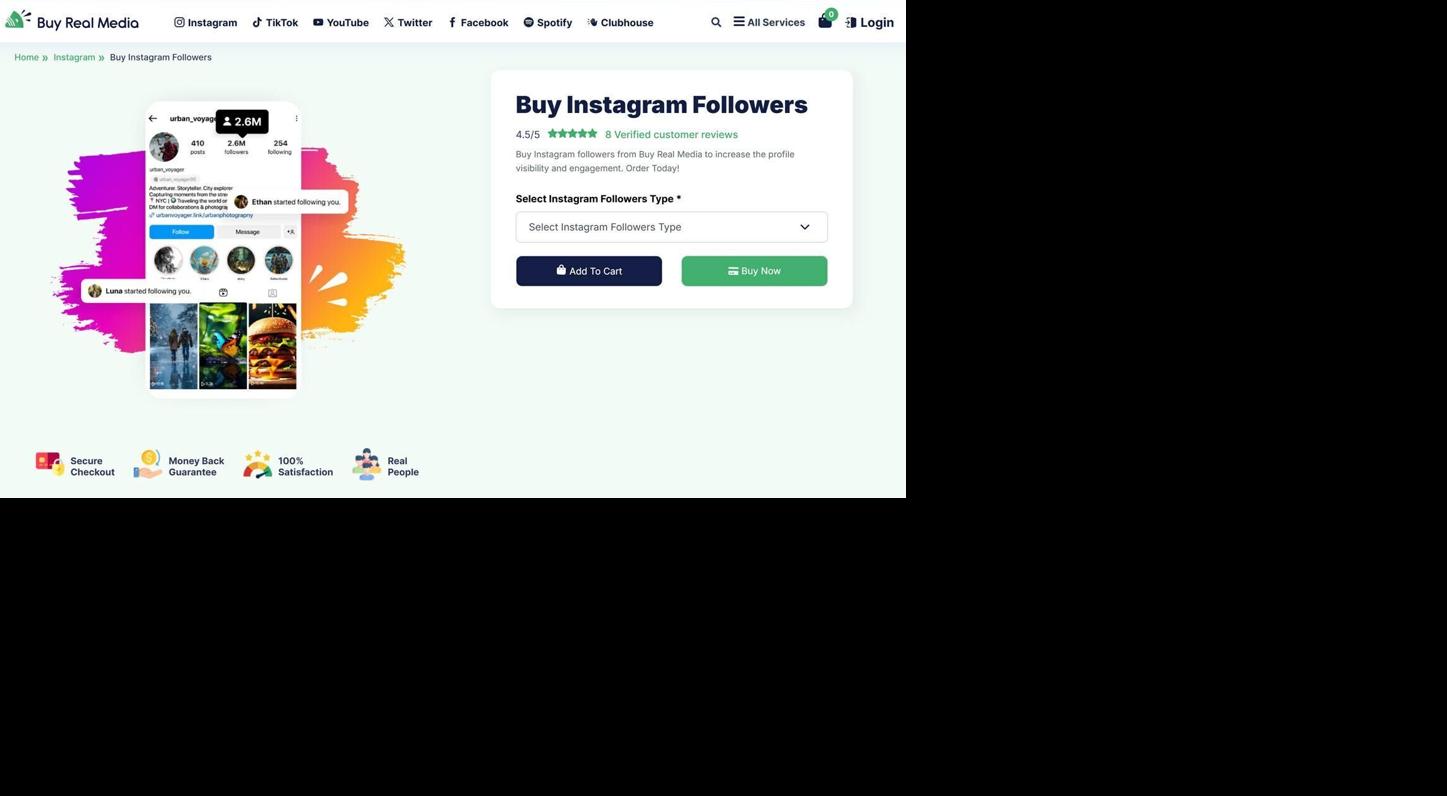Click the dropdown chevron arrow
The height and width of the screenshot is (796, 1447).
tap(804, 227)
